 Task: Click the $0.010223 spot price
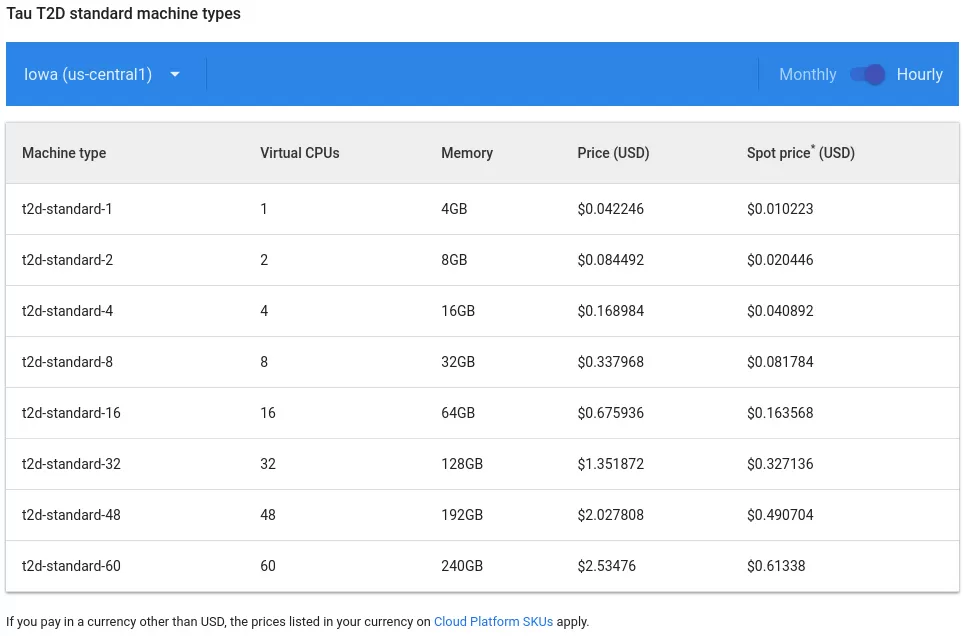(780, 209)
